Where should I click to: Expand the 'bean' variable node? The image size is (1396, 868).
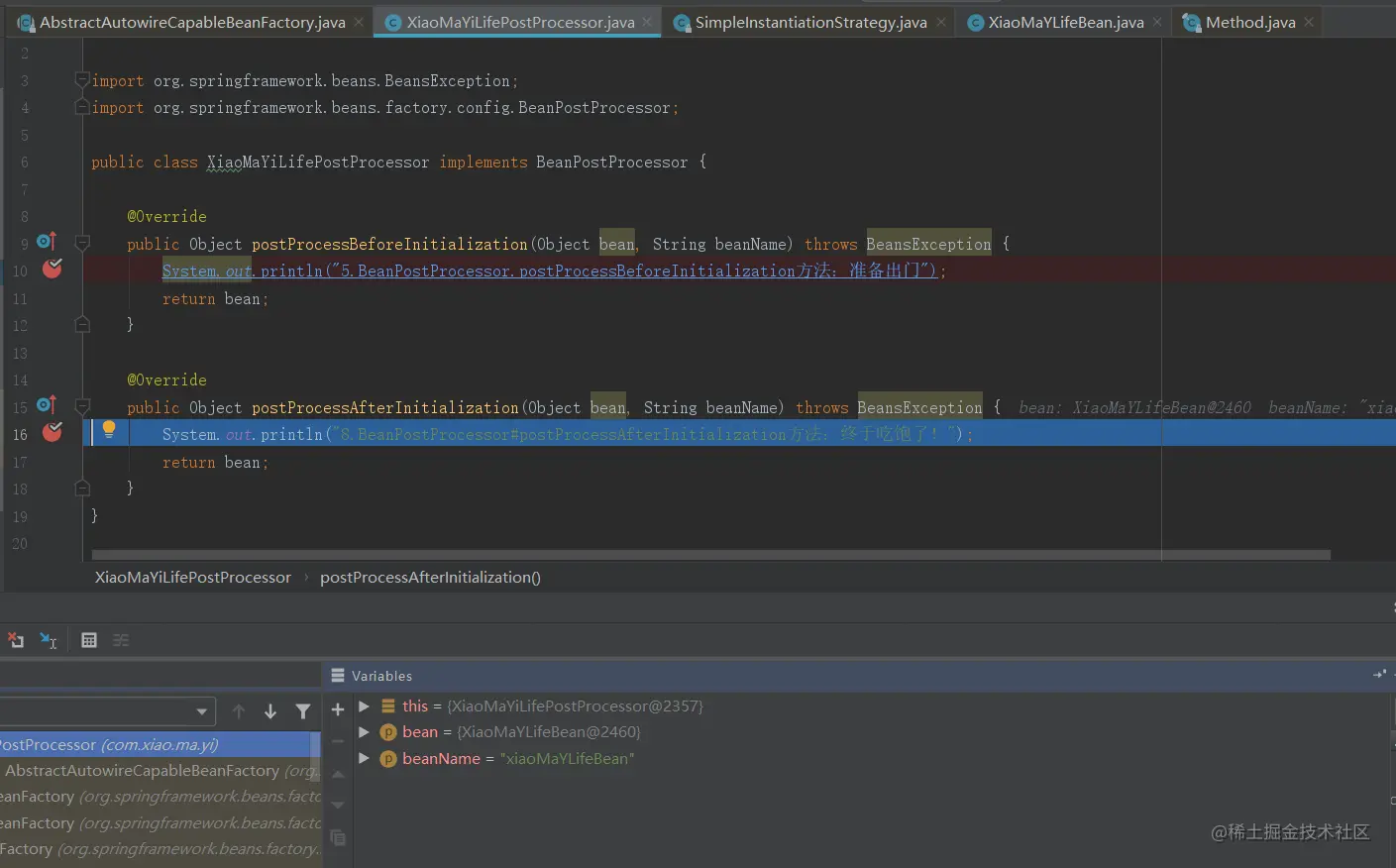(x=365, y=732)
